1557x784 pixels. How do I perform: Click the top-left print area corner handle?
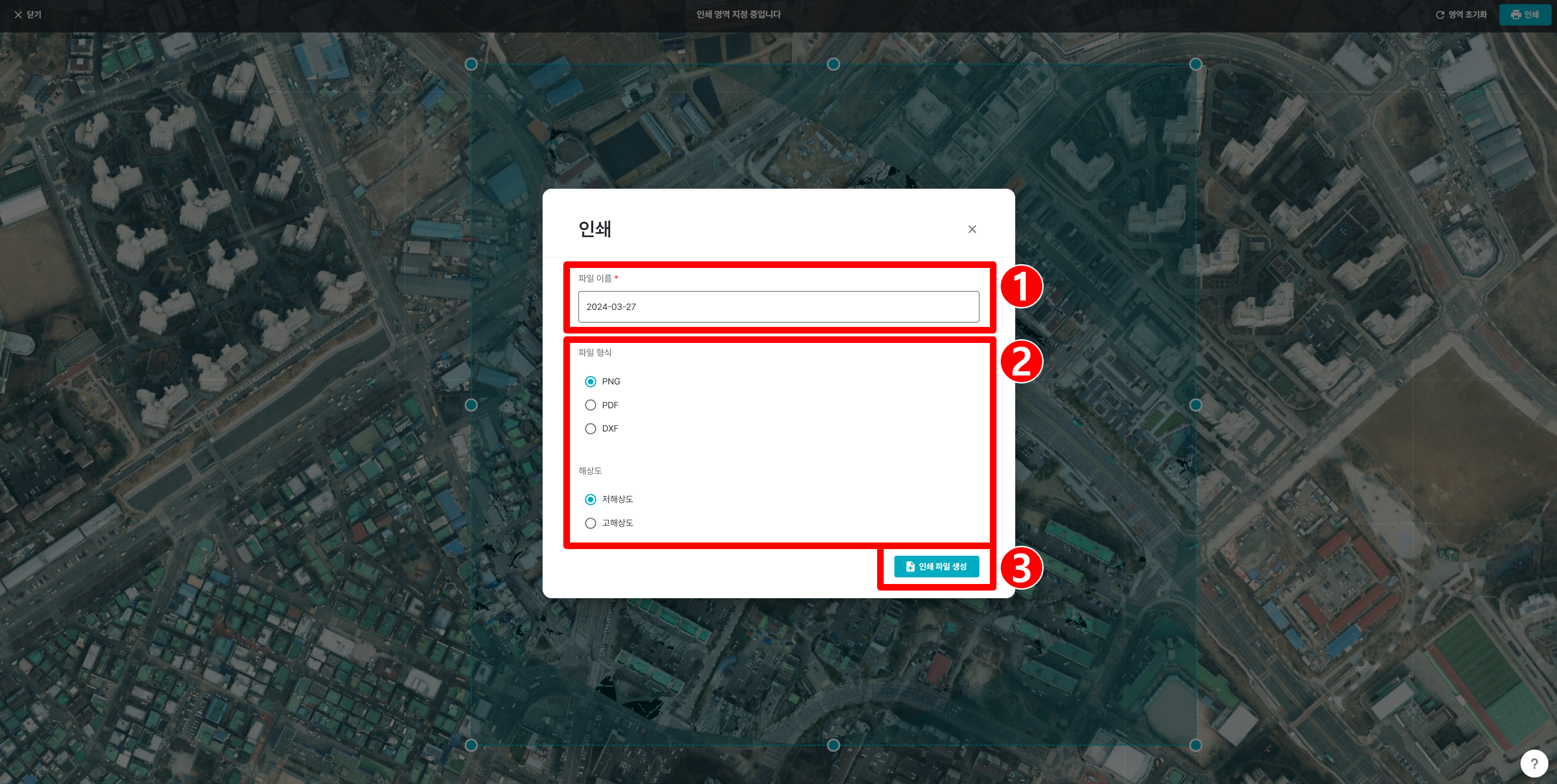(x=471, y=64)
